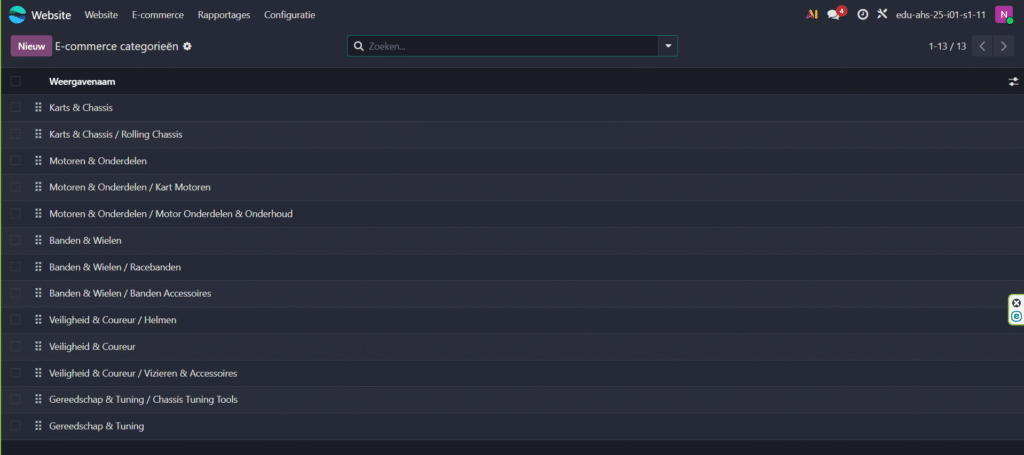Open the activities clock icon
Image resolution: width=1024 pixels, height=455 pixels.
click(862, 15)
